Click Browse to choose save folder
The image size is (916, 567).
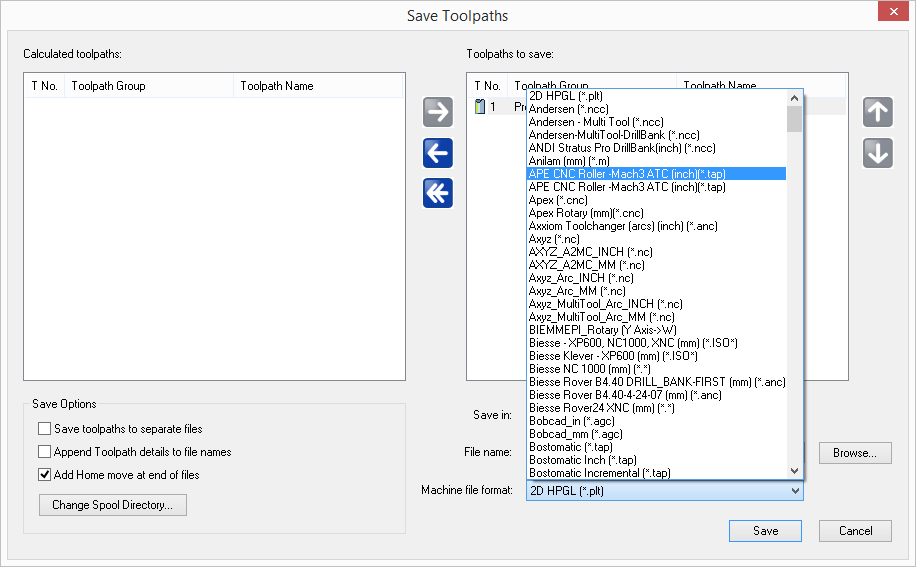(x=854, y=453)
